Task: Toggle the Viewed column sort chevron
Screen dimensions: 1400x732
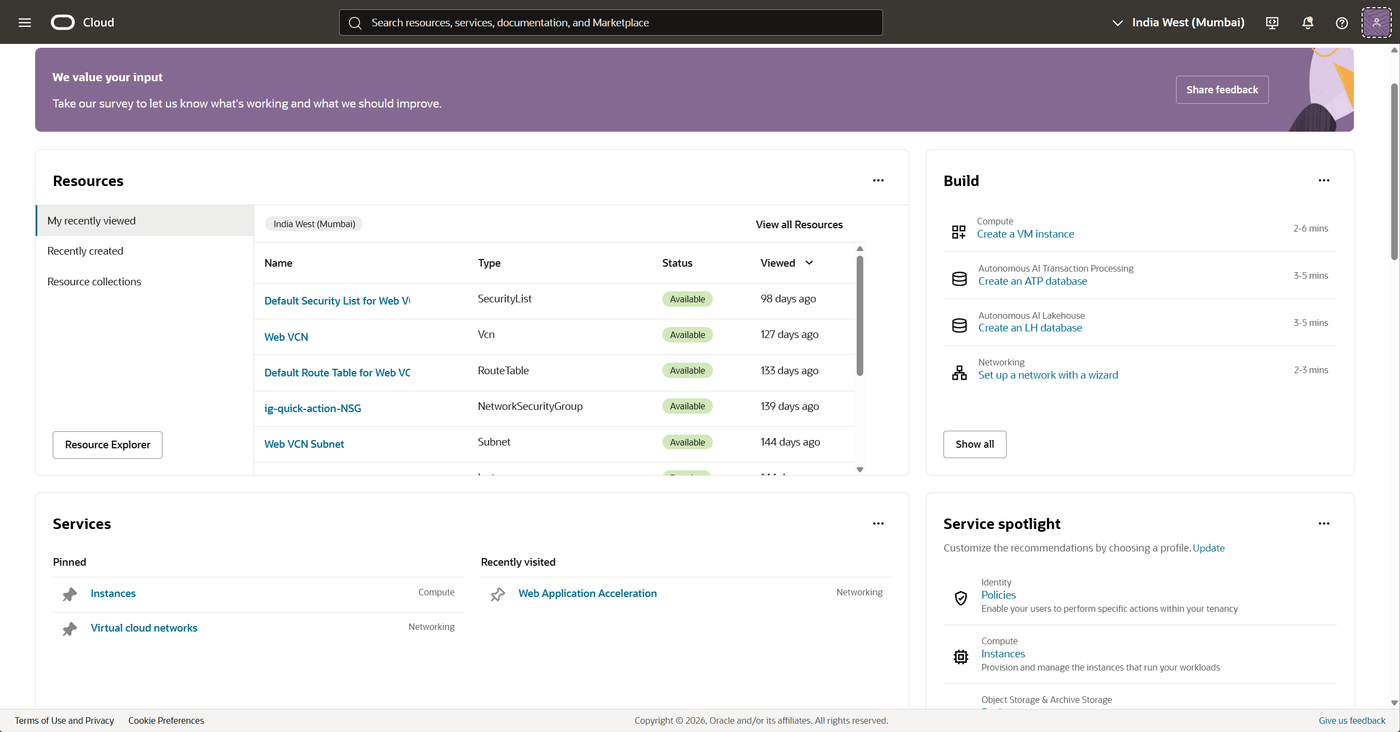Action: click(x=809, y=263)
